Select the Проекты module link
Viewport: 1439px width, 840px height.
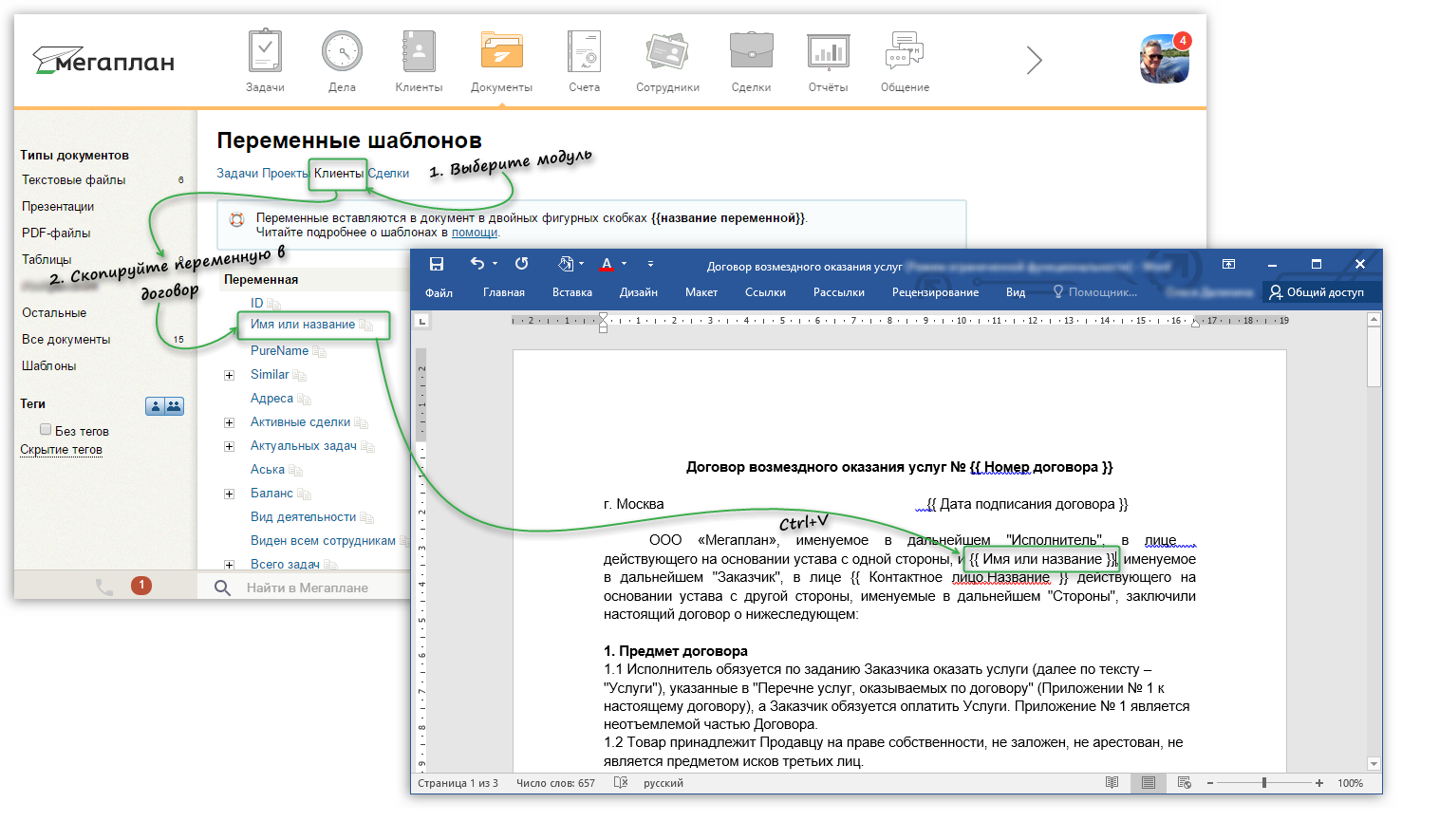click(x=285, y=173)
